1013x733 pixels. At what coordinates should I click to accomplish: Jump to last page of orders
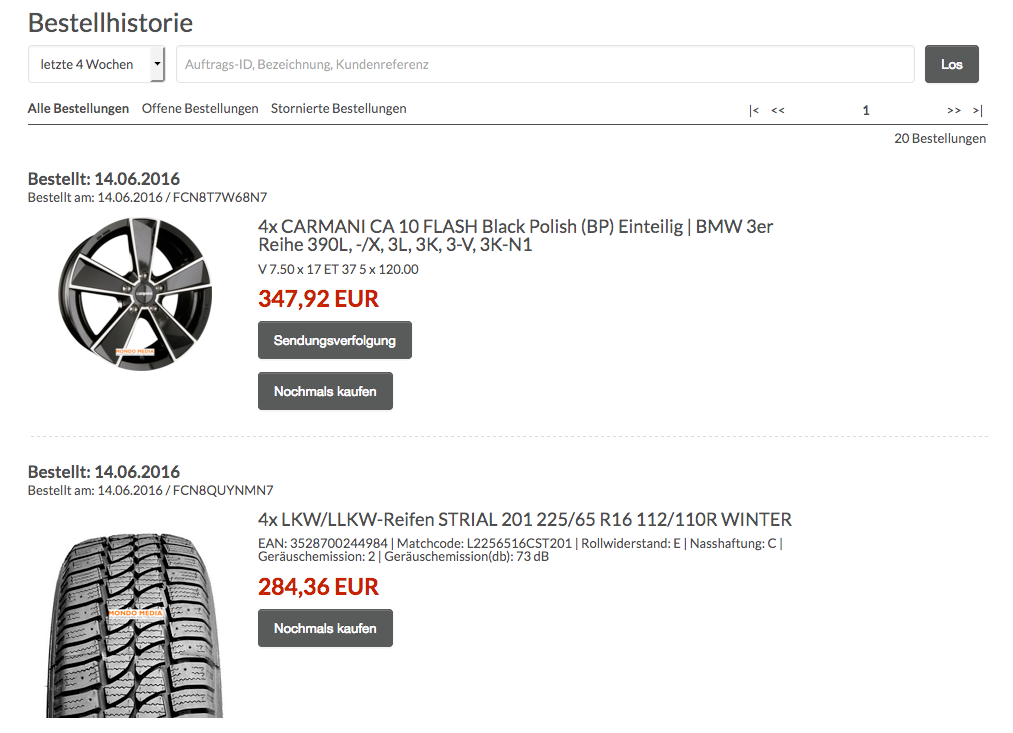click(978, 110)
